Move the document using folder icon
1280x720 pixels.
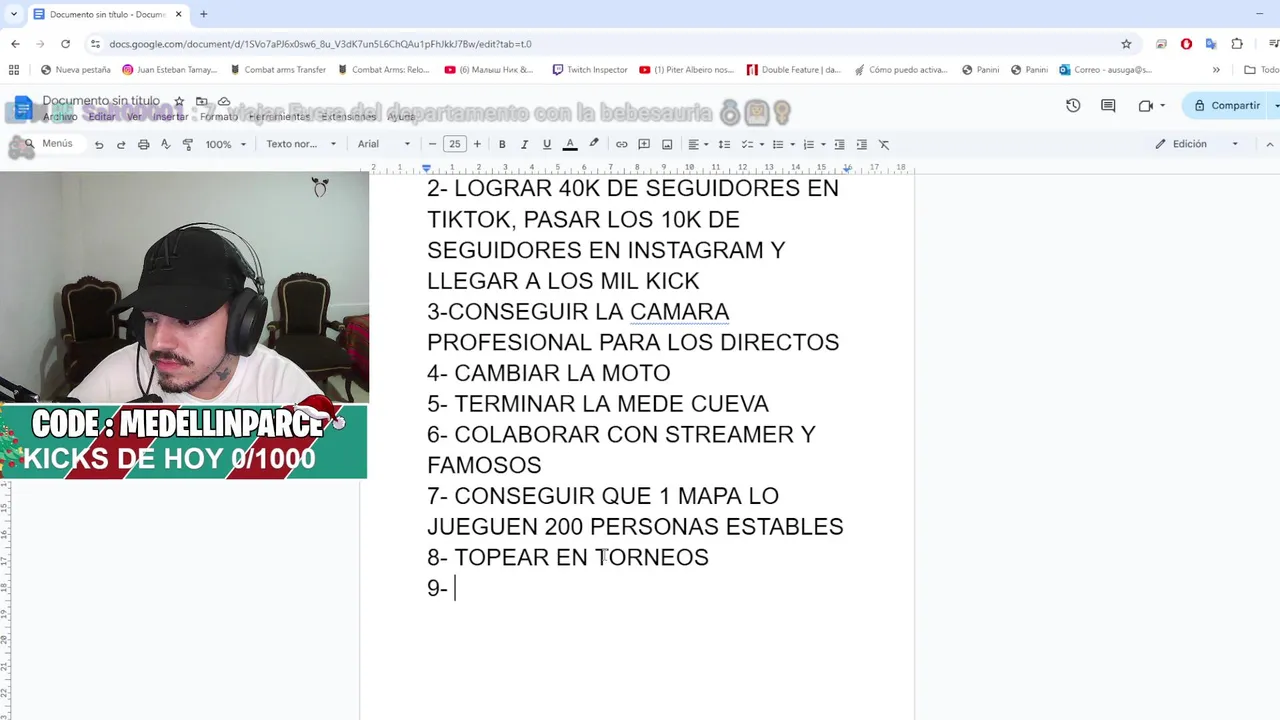click(202, 101)
